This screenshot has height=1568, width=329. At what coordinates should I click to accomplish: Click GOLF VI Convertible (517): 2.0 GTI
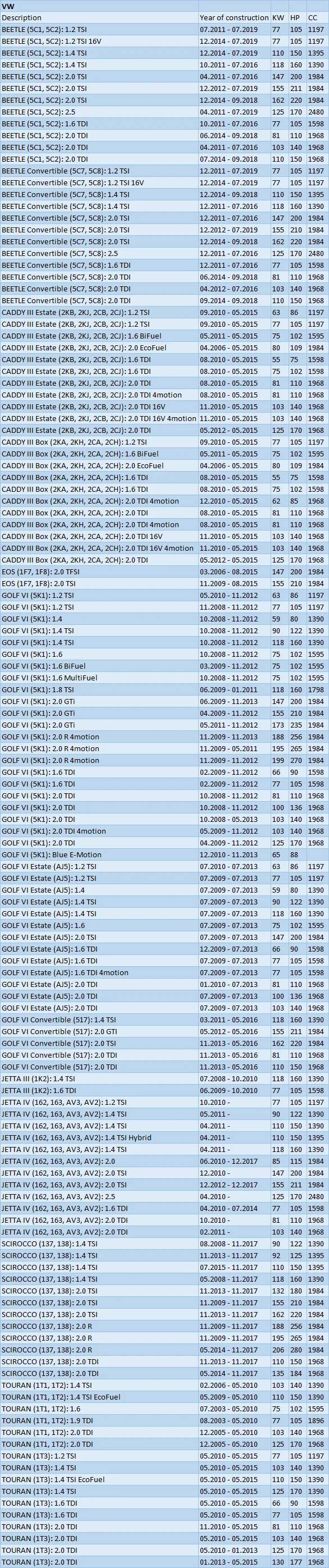[x=58, y=1032]
